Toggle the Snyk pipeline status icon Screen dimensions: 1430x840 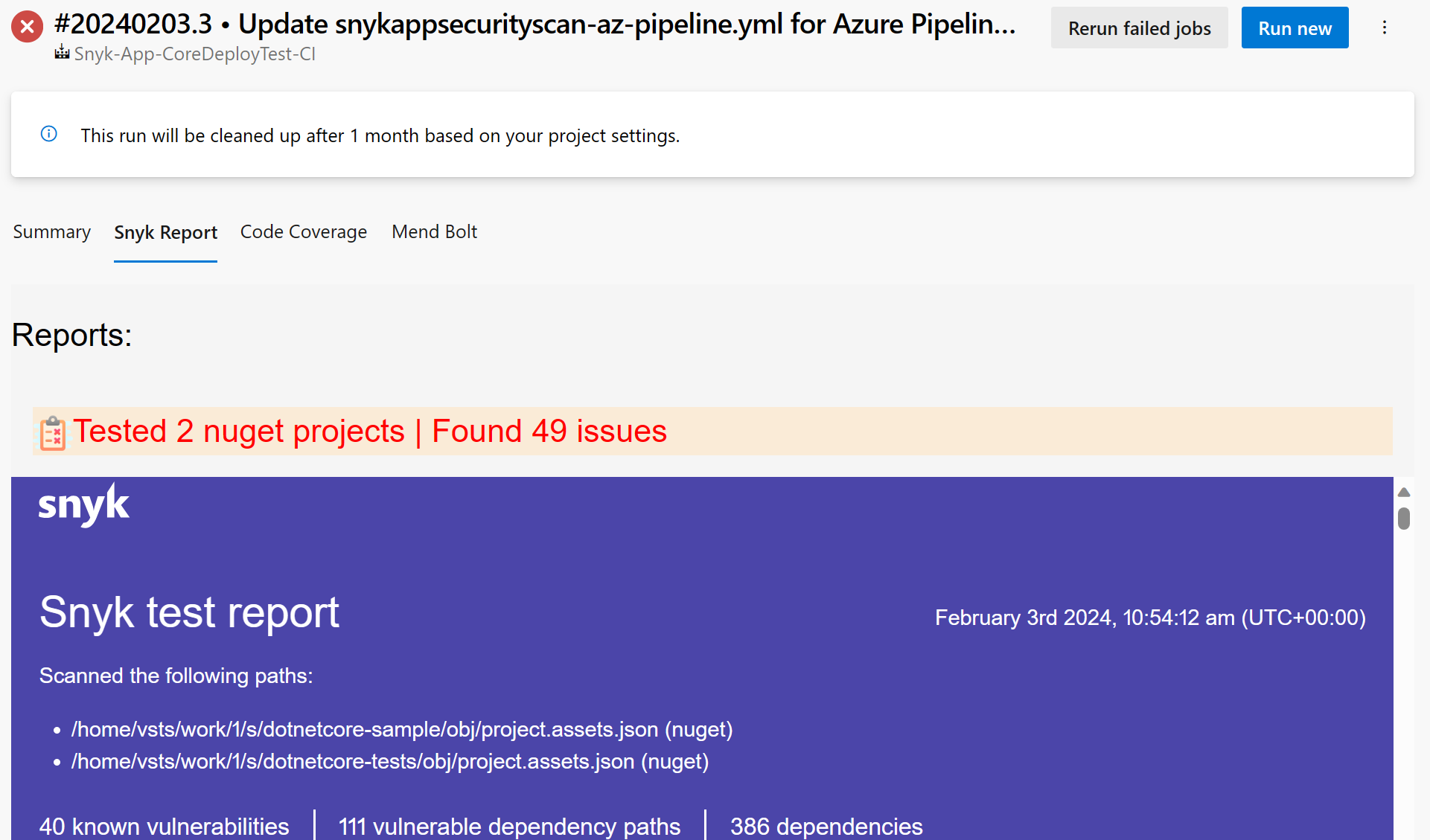(27, 26)
